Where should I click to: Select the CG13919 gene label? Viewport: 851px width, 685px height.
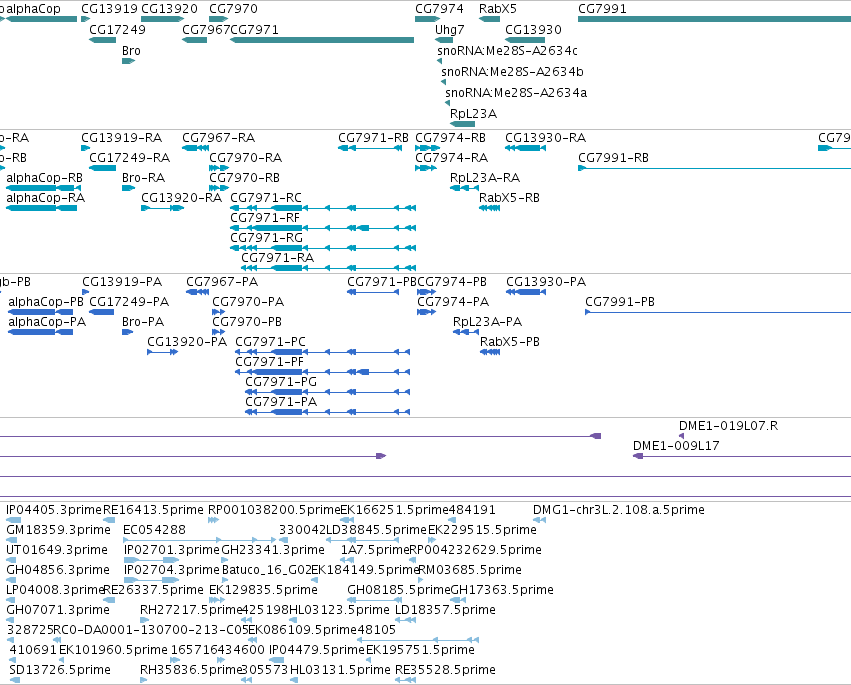110,9
